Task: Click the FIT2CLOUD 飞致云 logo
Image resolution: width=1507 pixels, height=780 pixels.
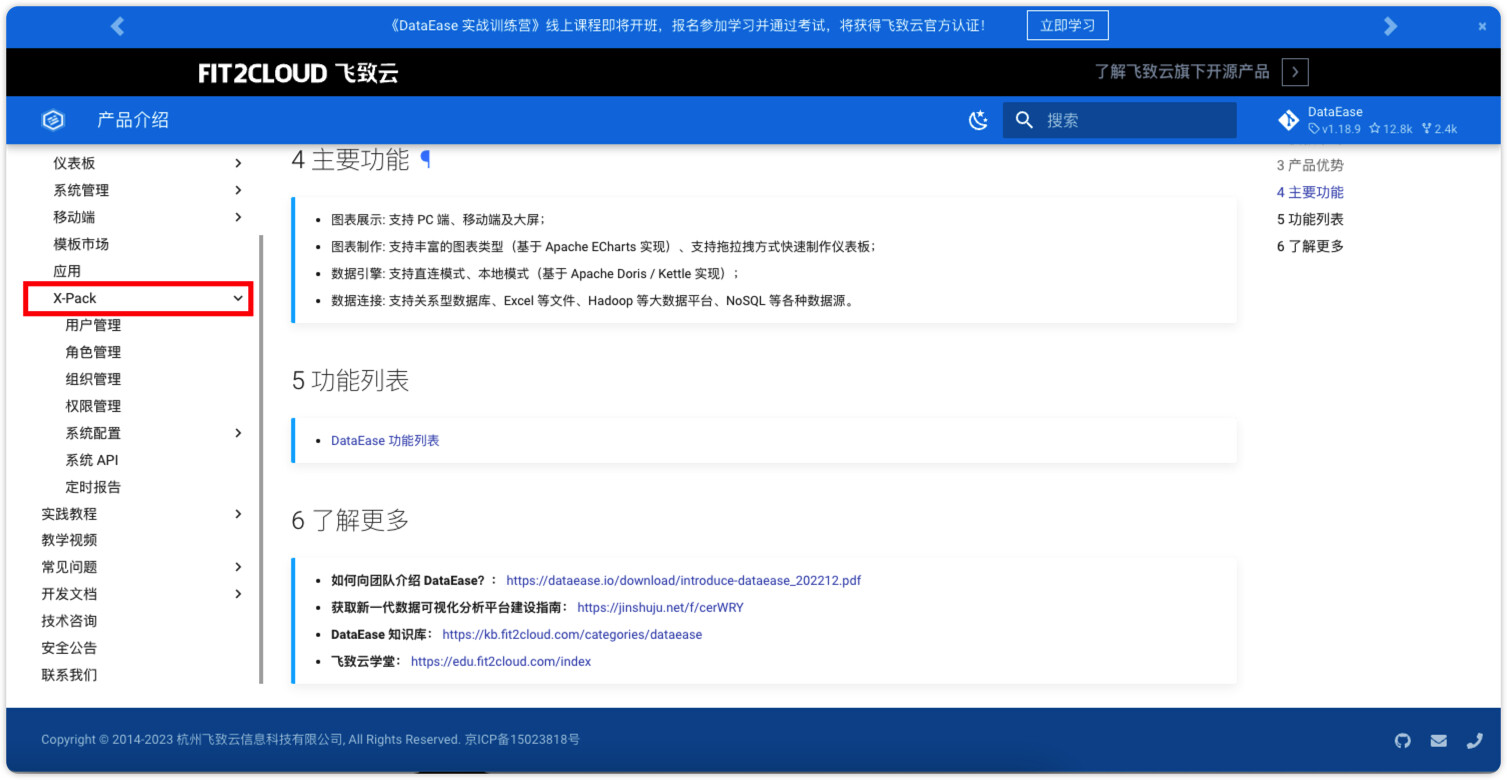Action: click(298, 73)
